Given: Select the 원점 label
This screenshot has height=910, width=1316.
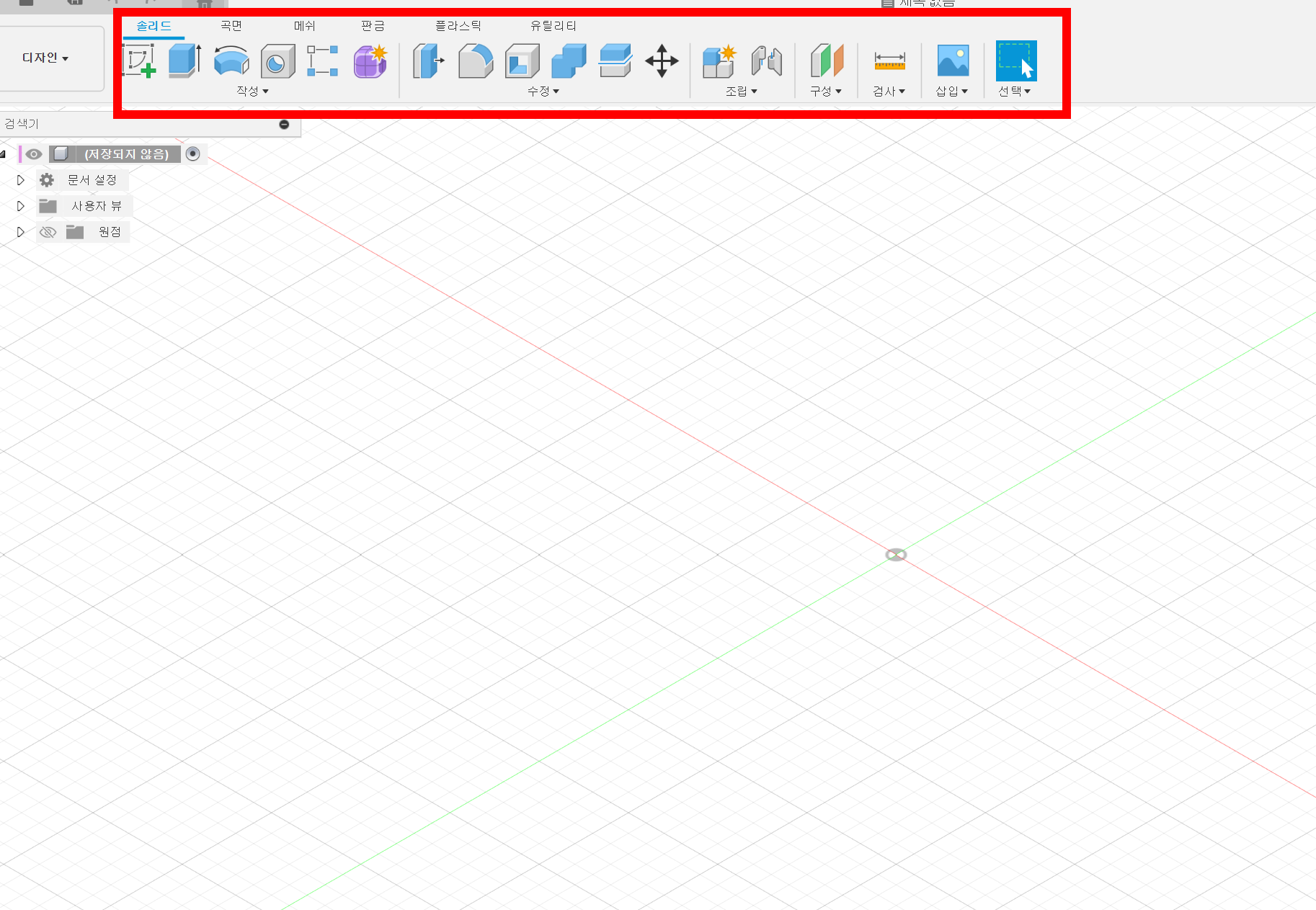Looking at the screenshot, I should point(110,232).
